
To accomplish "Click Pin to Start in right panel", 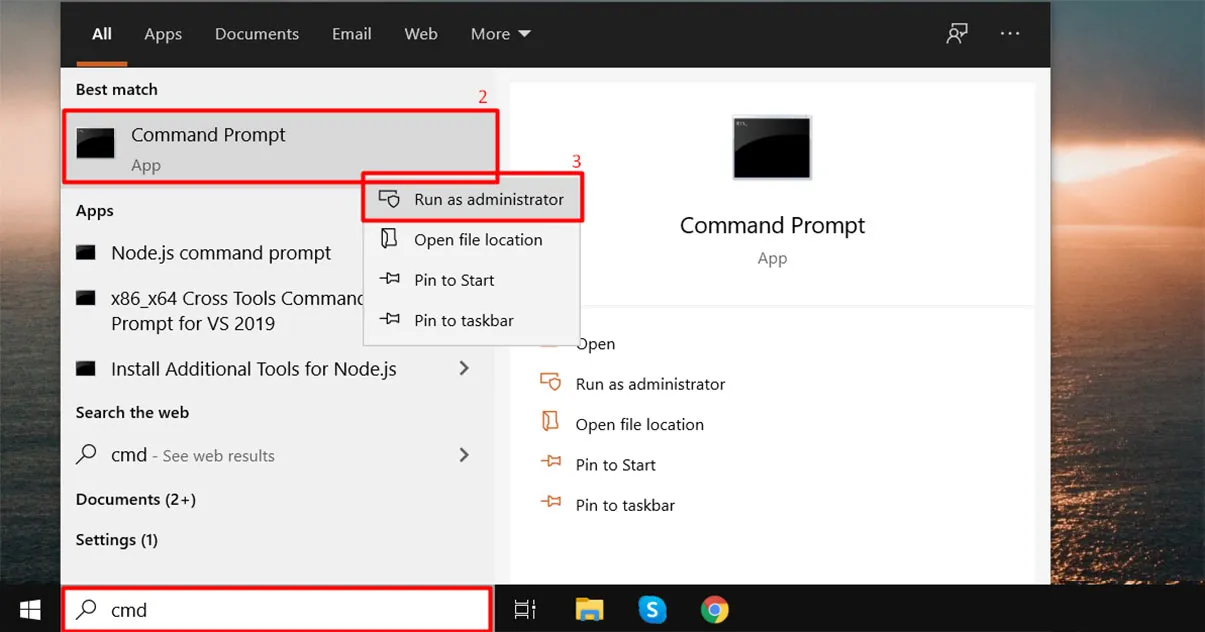I will (616, 465).
